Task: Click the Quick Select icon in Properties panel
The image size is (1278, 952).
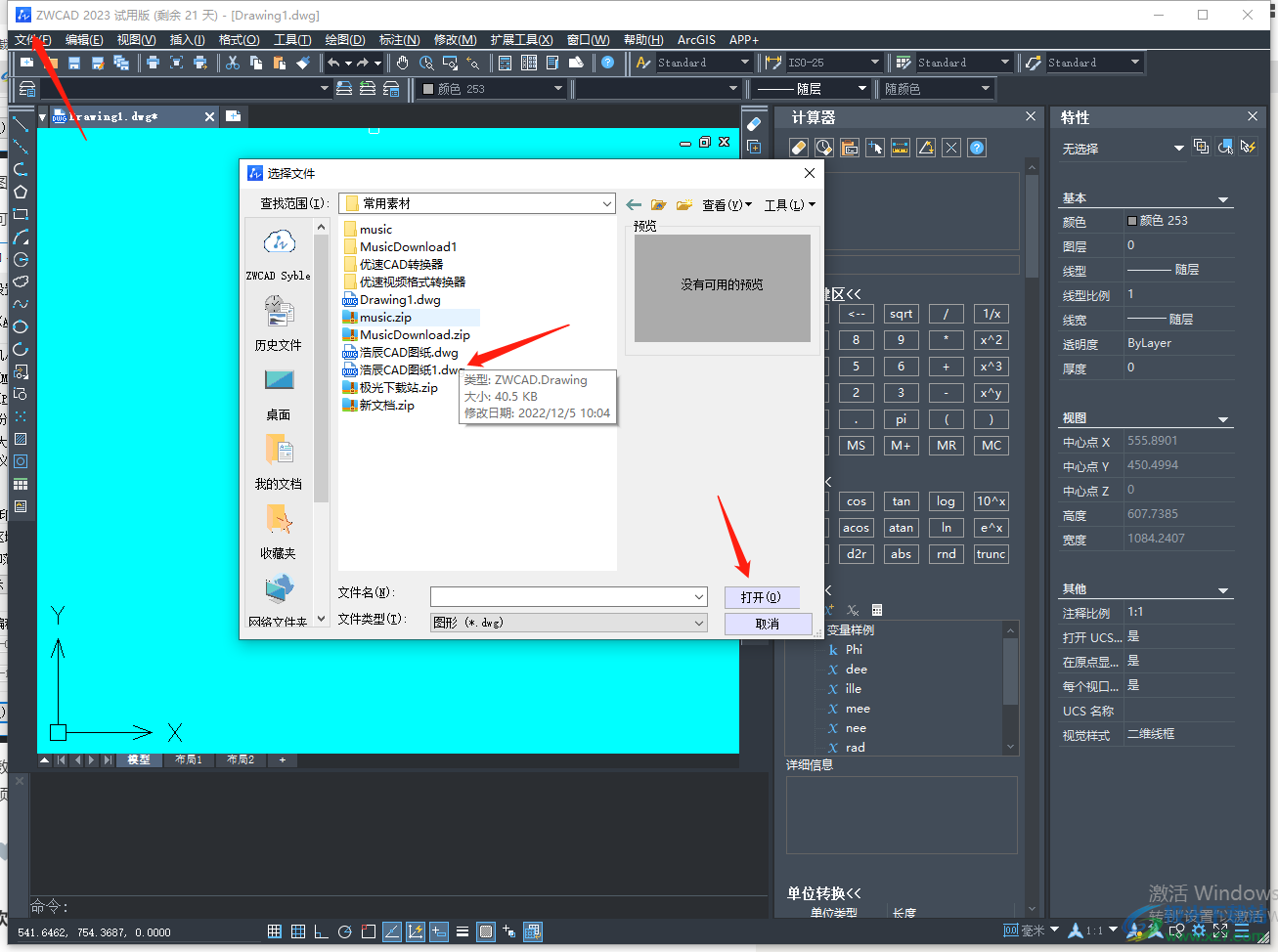Action: click(x=1249, y=147)
